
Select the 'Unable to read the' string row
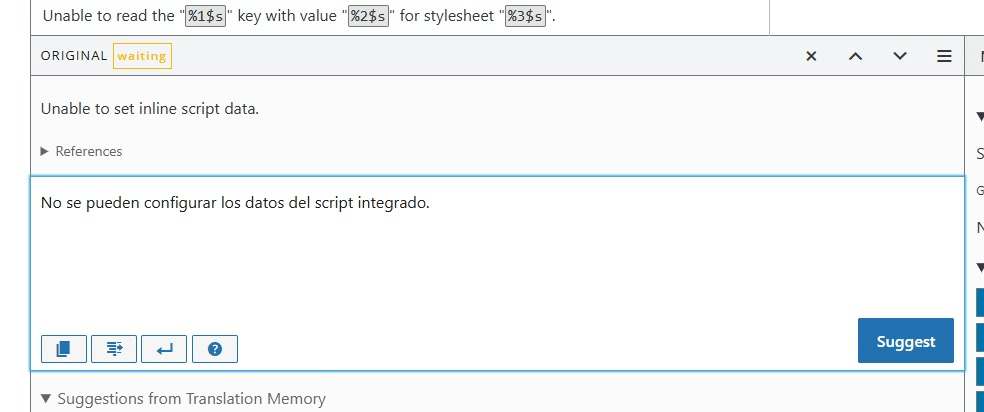[x=400, y=16]
